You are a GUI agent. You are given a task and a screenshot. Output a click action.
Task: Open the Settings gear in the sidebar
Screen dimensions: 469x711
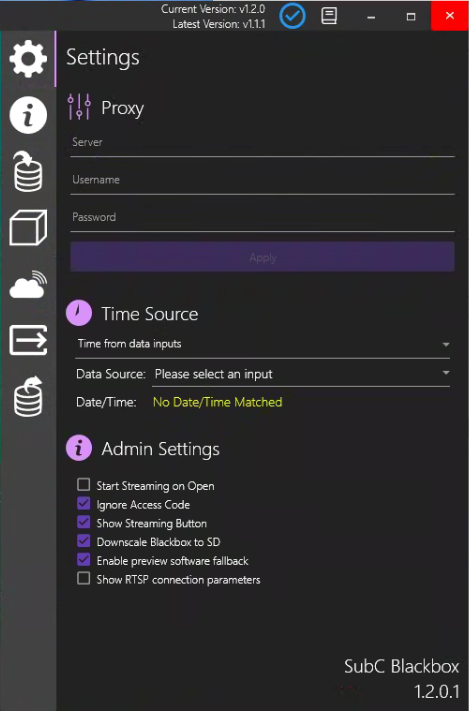(x=28, y=59)
